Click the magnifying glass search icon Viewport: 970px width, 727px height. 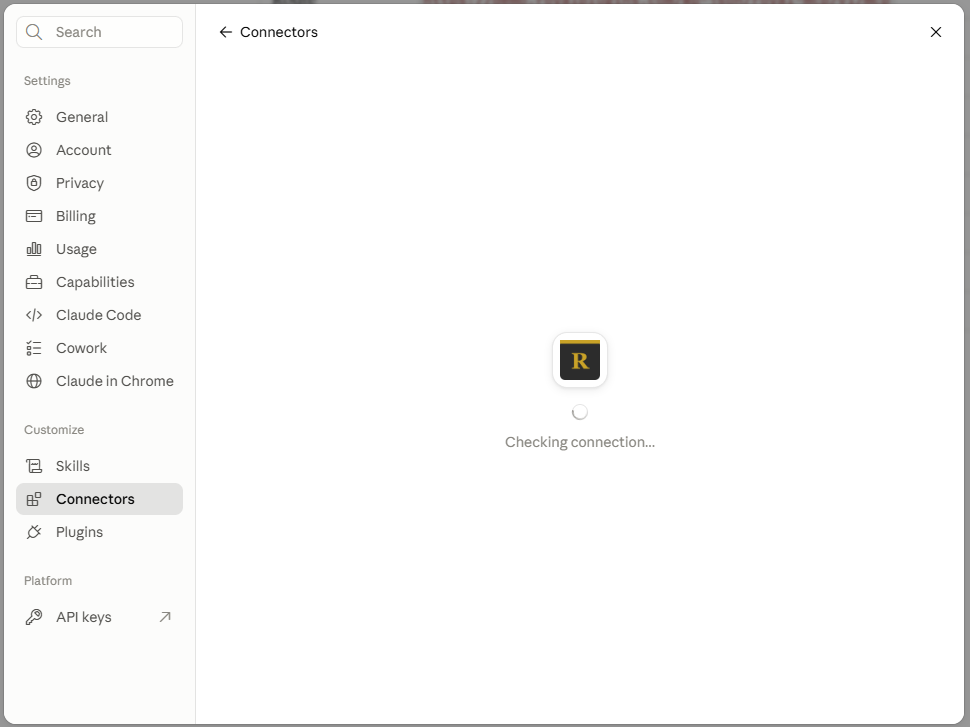coord(34,32)
